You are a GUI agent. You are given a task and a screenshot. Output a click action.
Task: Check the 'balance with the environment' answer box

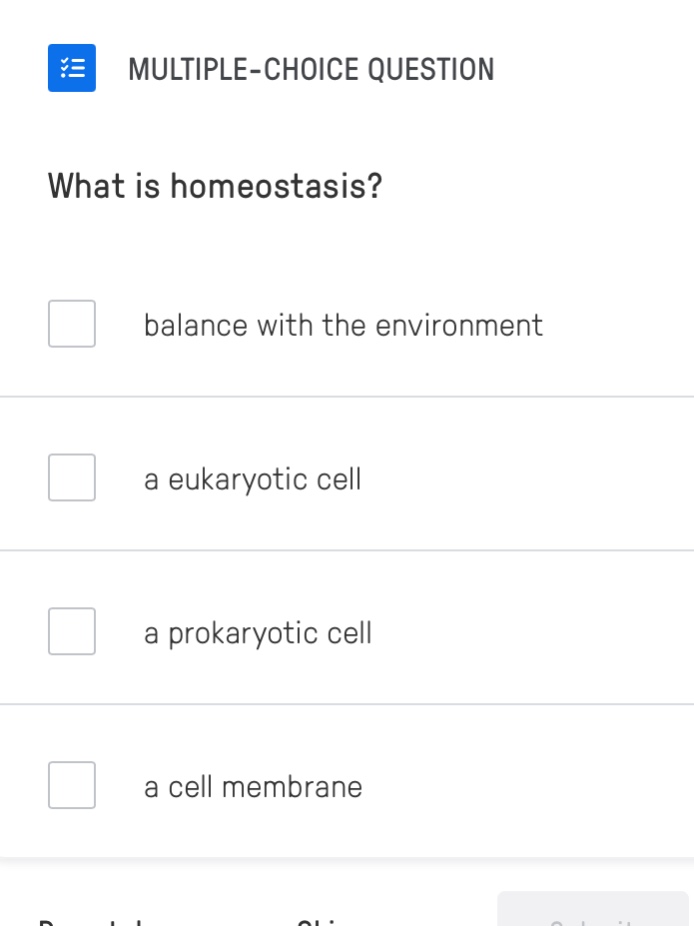pos(71,323)
